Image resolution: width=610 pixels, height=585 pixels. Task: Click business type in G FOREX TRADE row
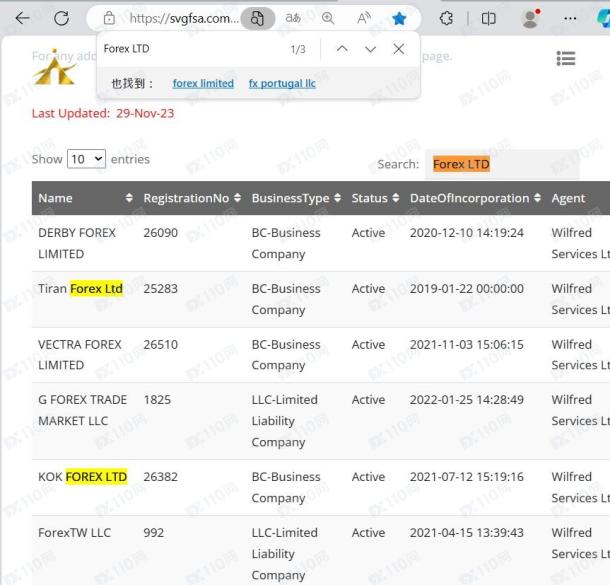pyautogui.click(x=284, y=421)
